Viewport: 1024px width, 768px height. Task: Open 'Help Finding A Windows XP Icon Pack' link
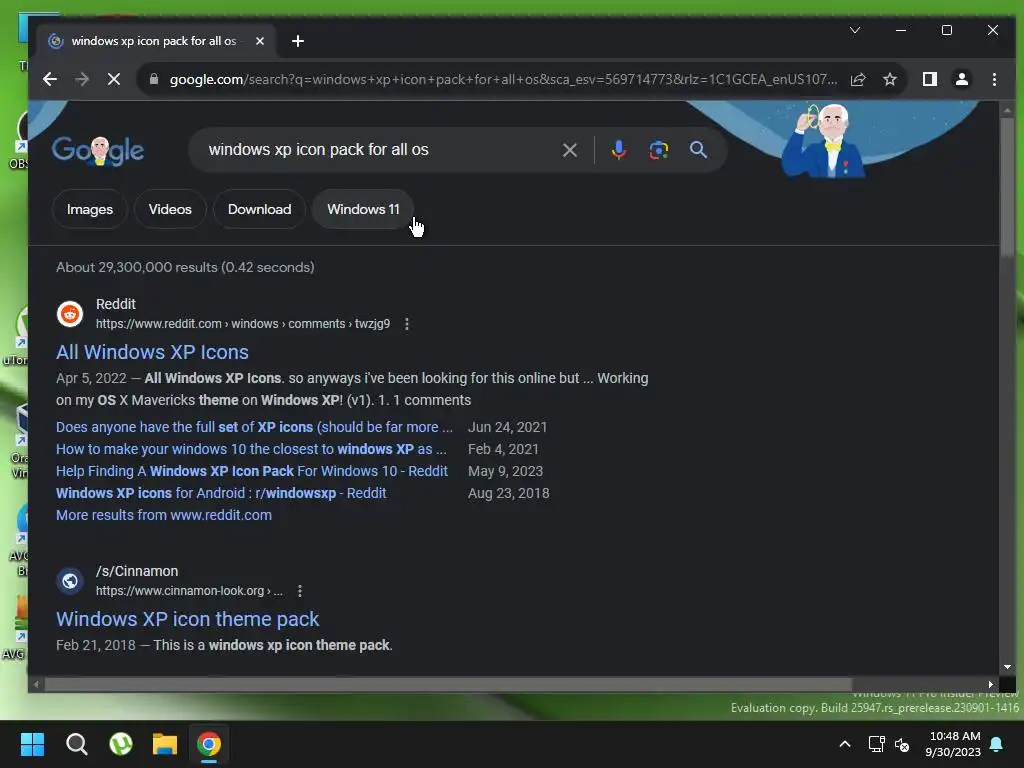click(x=251, y=471)
